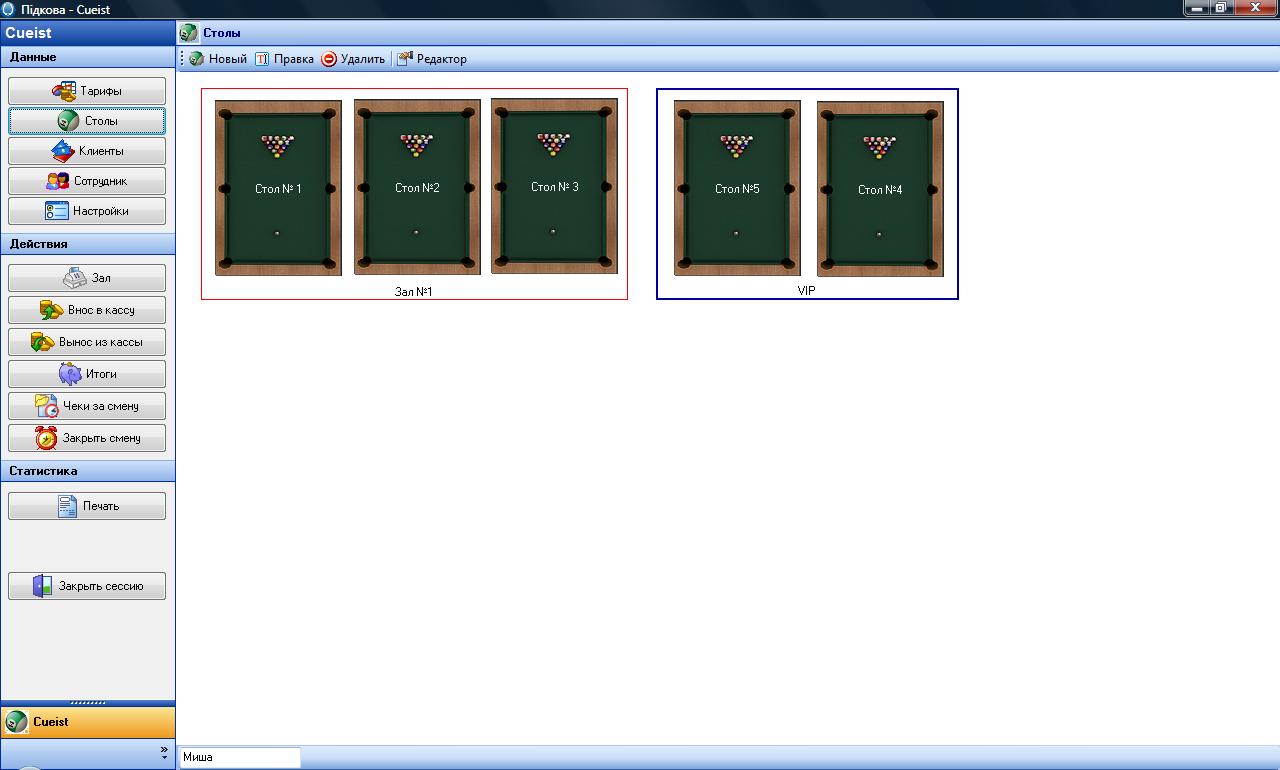Open the Сотрудник (Employee) section
The width and height of the screenshot is (1280, 770).
pyautogui.click(x=87, y=181)
